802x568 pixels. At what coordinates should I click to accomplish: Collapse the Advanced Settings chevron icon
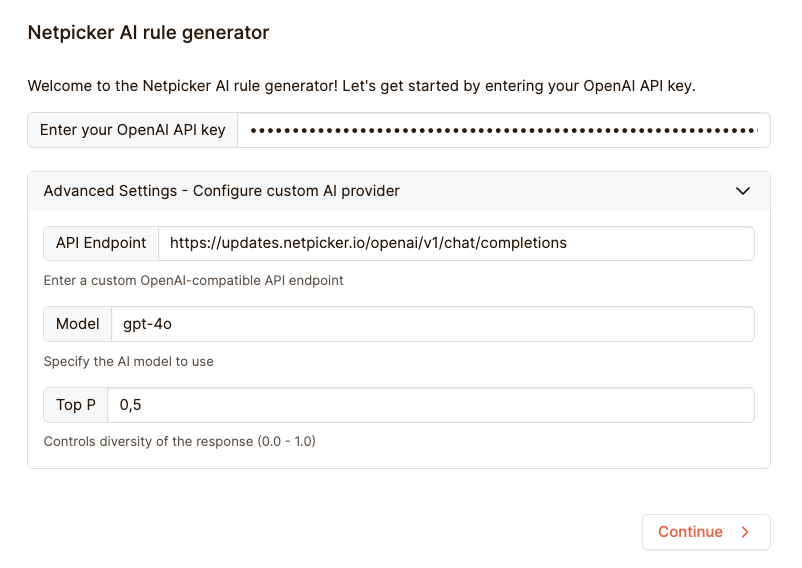(742, 191)
